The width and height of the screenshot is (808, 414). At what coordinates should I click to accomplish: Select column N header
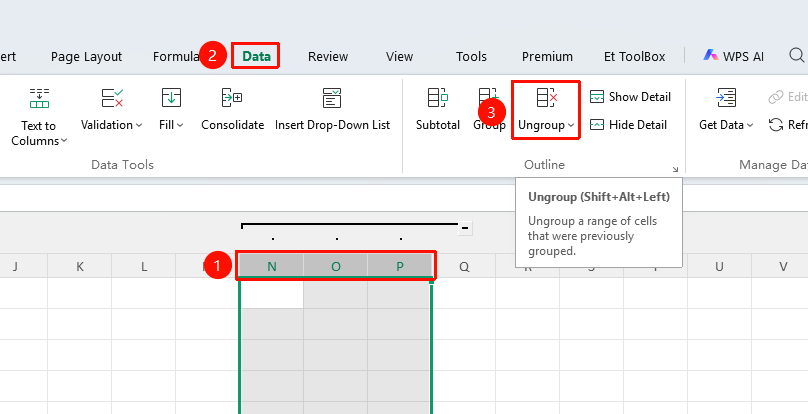[x=272, y=266]
